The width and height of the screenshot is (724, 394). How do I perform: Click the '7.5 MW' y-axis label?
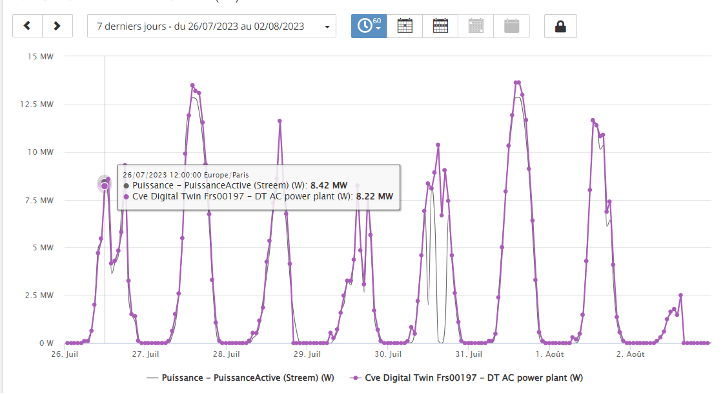[x=39, y=200]
